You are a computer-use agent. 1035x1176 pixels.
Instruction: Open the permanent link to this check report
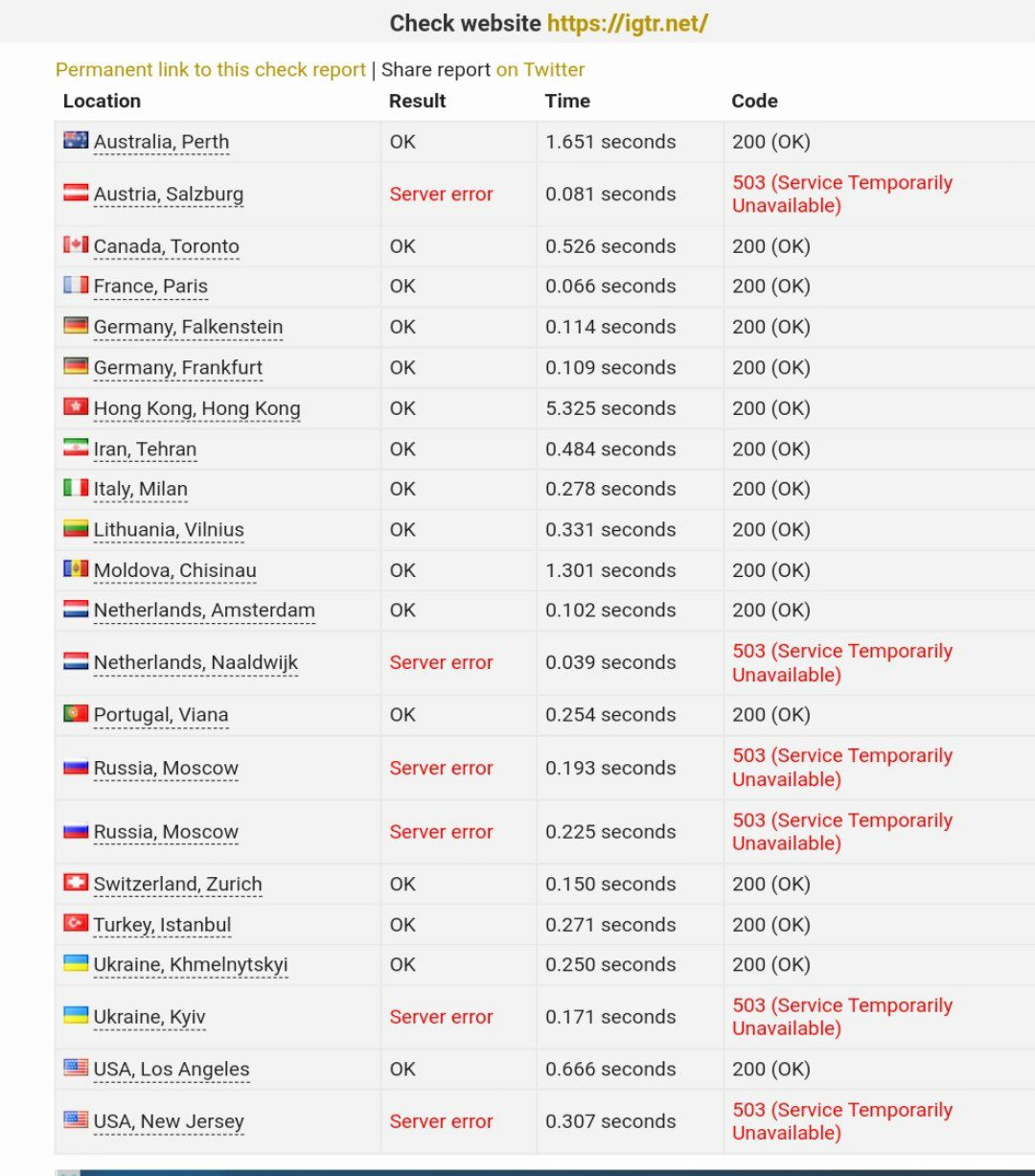coord(211,70)
